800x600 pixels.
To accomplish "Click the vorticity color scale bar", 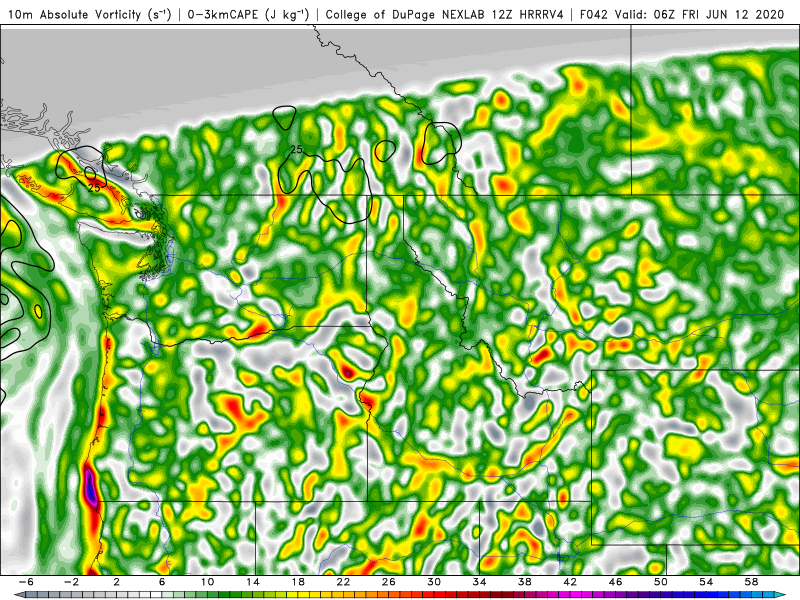I will pyautogui.click(x=400, y=595).
